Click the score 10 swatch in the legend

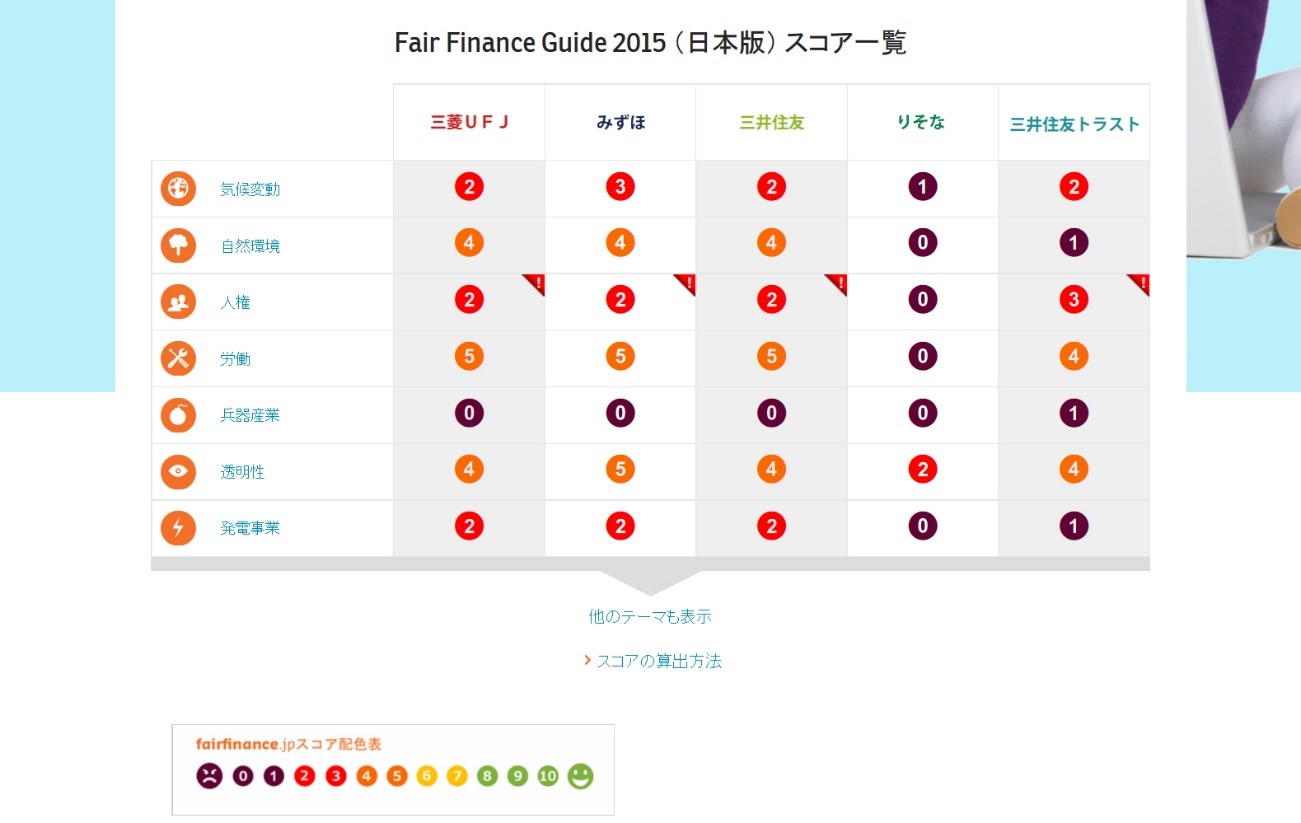point(548,776)
